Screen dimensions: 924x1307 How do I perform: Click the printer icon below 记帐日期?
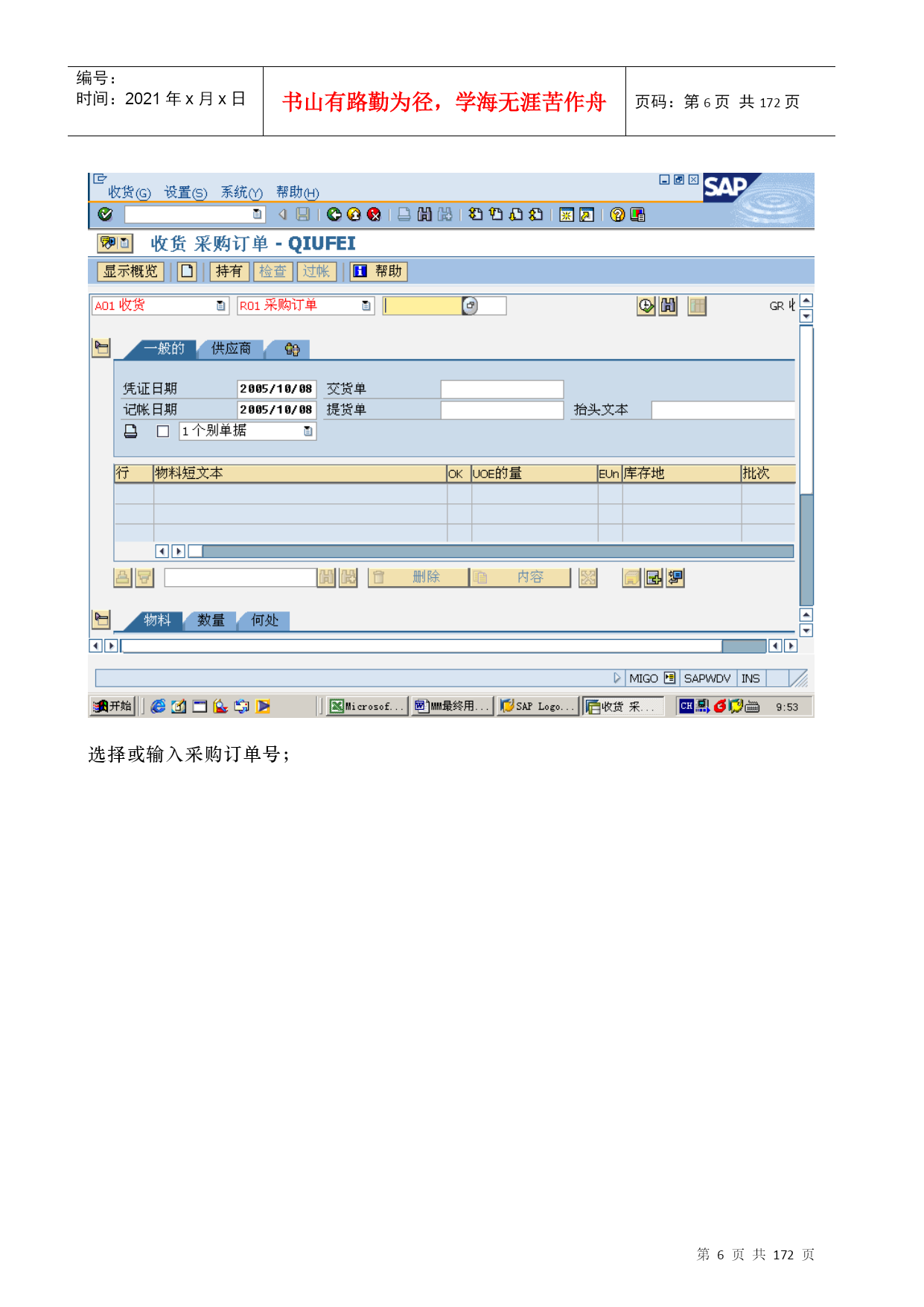click(130, 431)
